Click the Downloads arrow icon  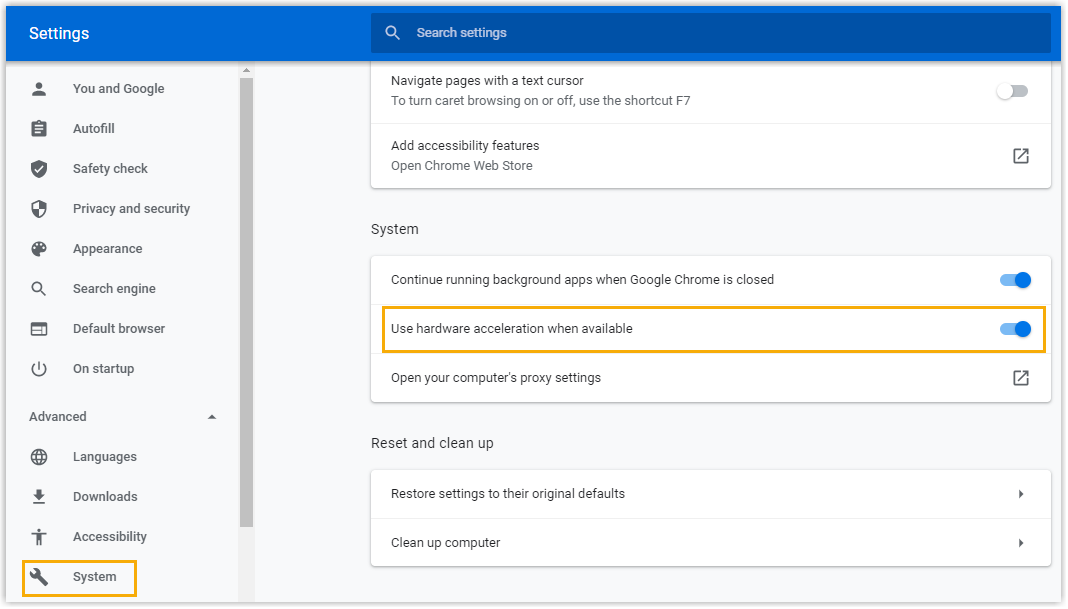pos(39,497)
